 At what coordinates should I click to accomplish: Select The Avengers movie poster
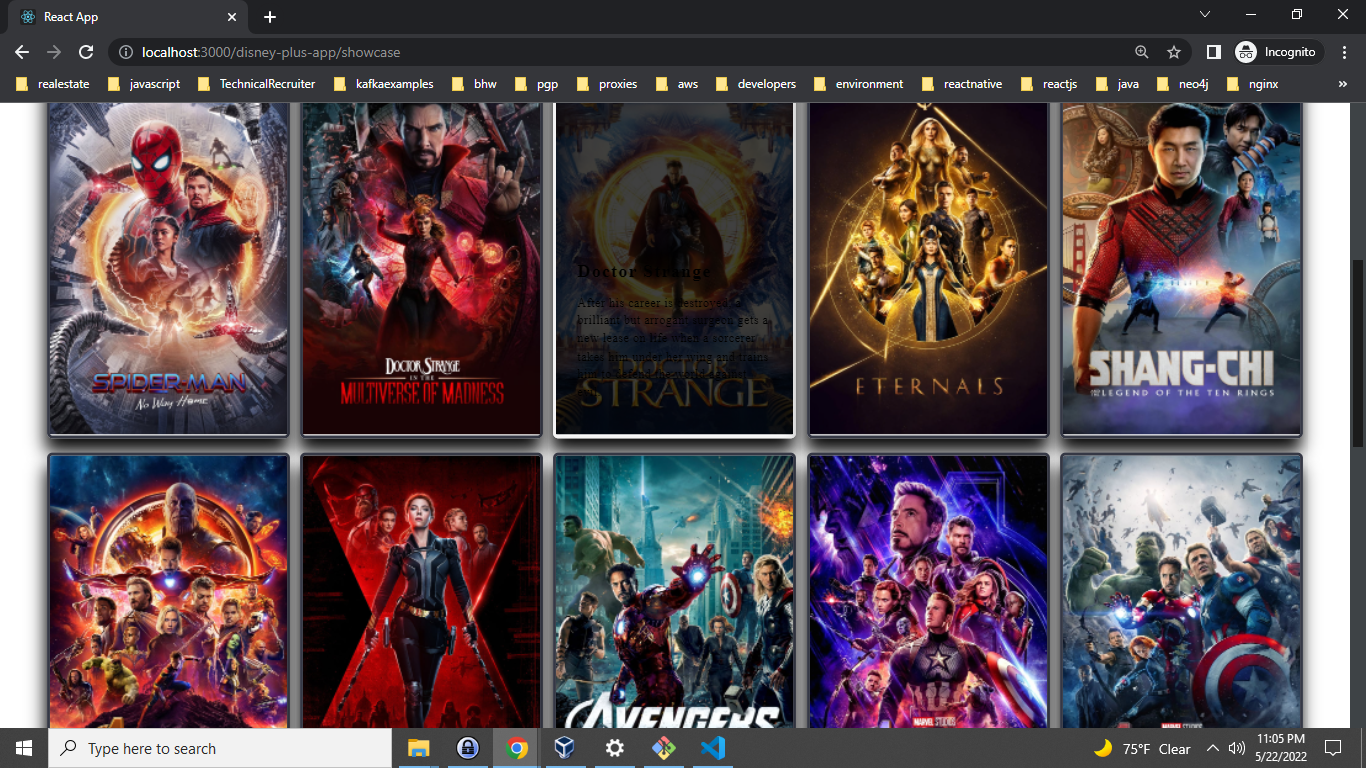point(675,591)
